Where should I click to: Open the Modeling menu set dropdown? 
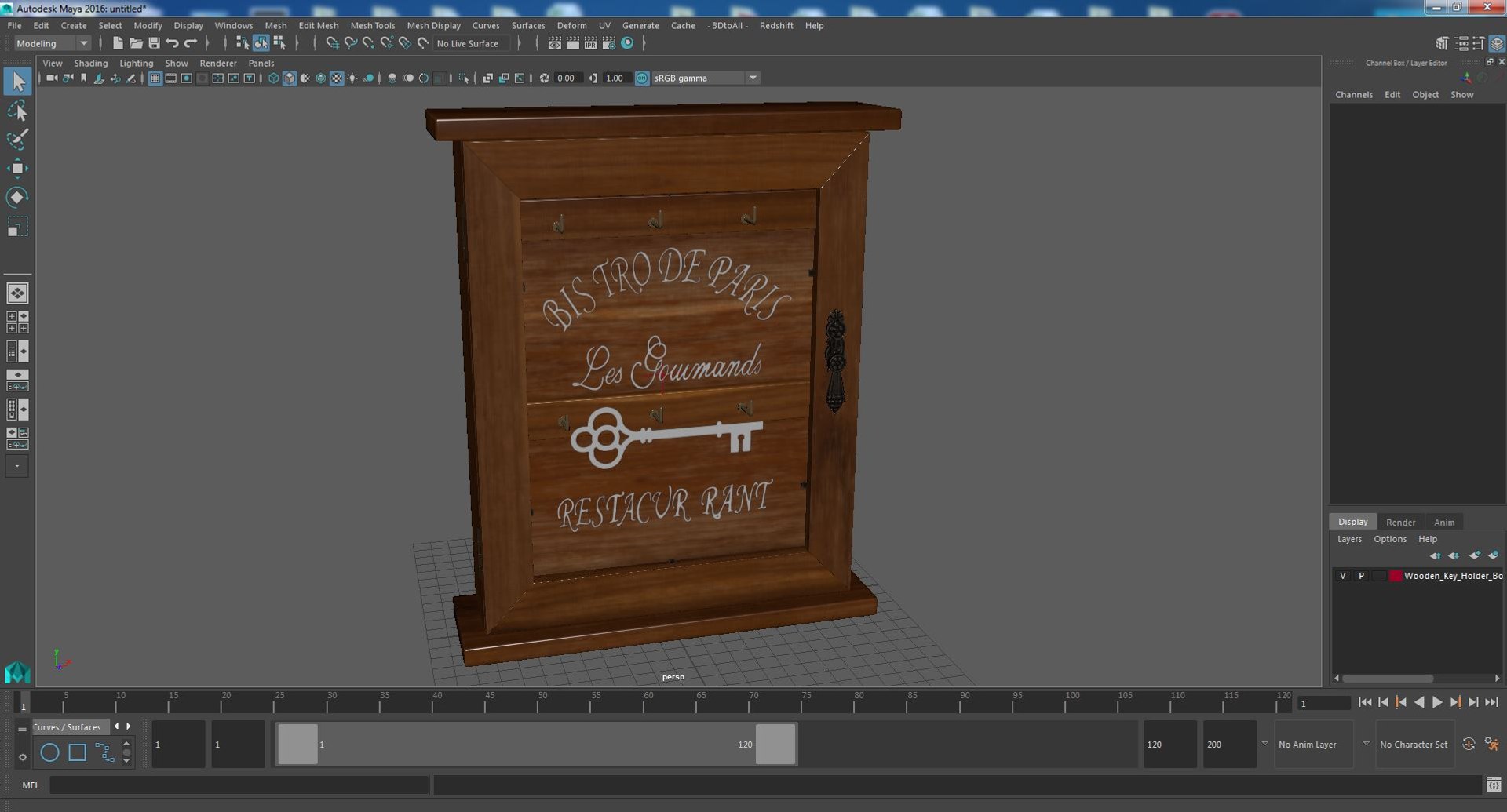click(53, 43)
